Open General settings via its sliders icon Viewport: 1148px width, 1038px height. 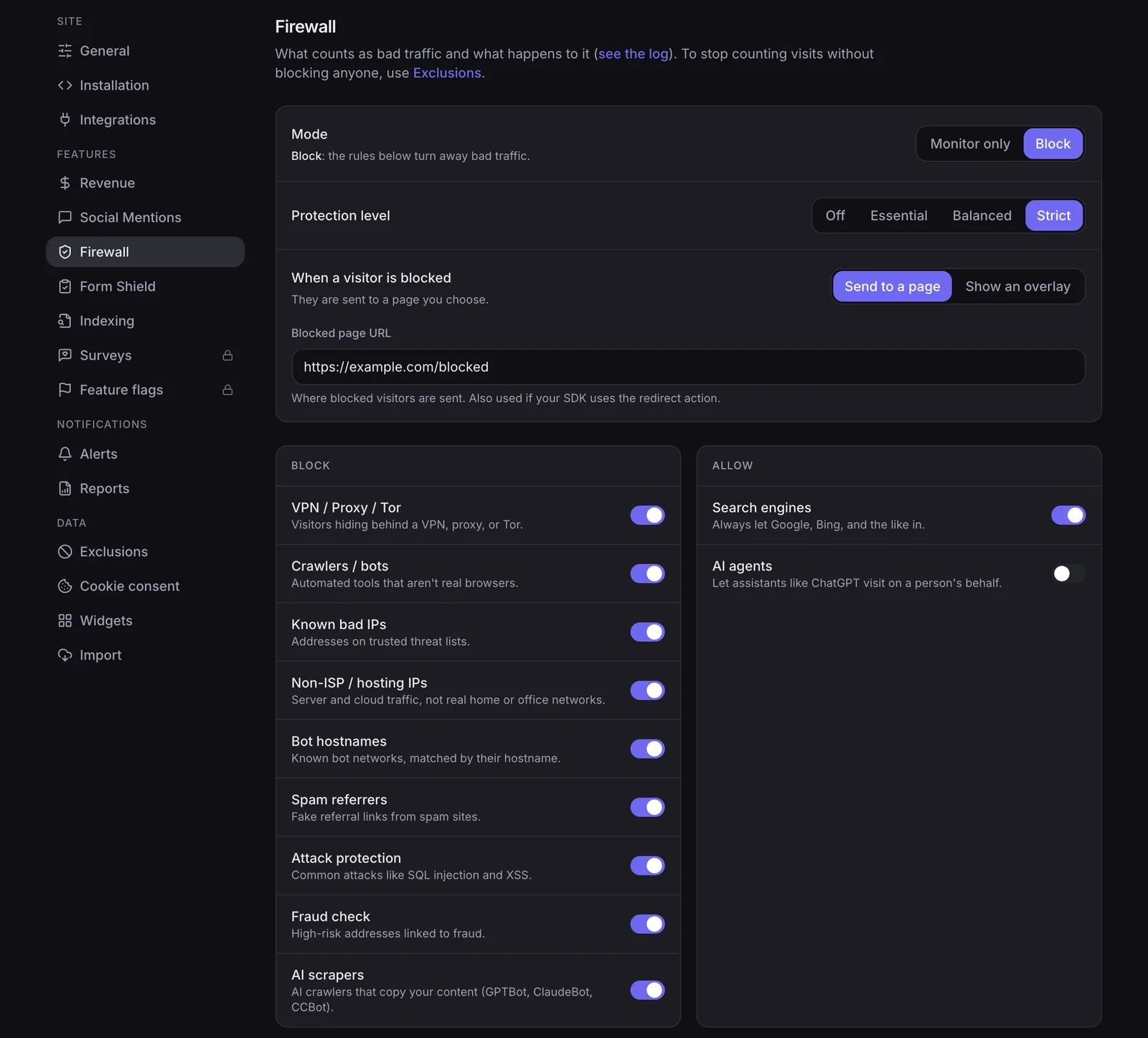[x=65, y=51]
